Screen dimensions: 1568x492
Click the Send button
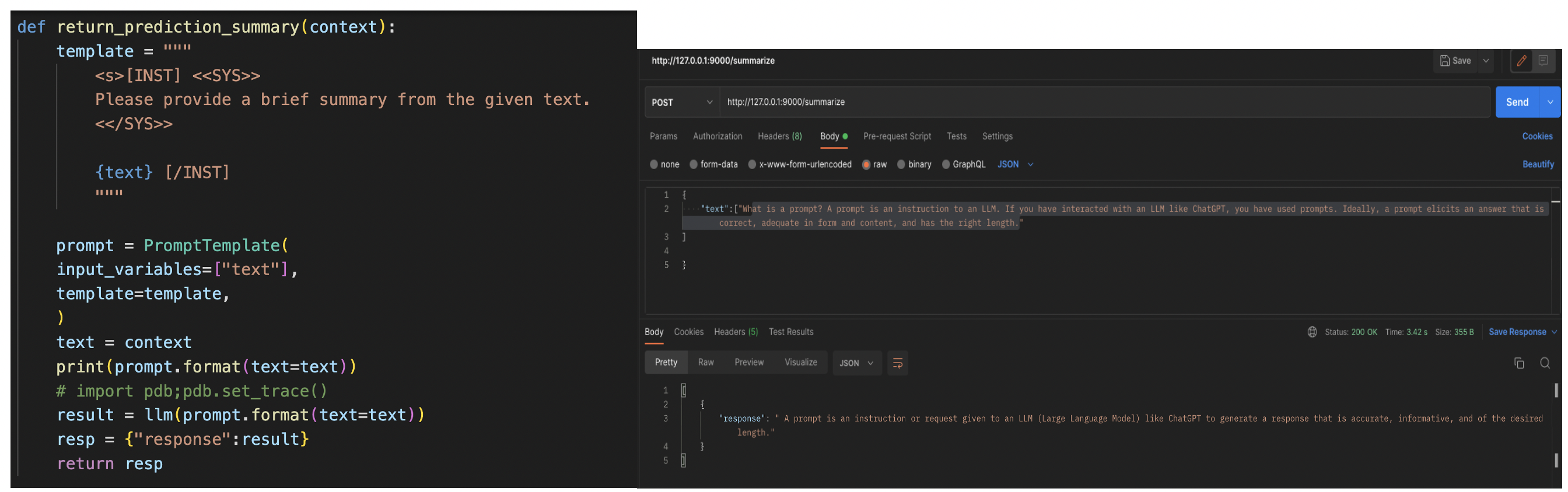[x=1517, y=102]
